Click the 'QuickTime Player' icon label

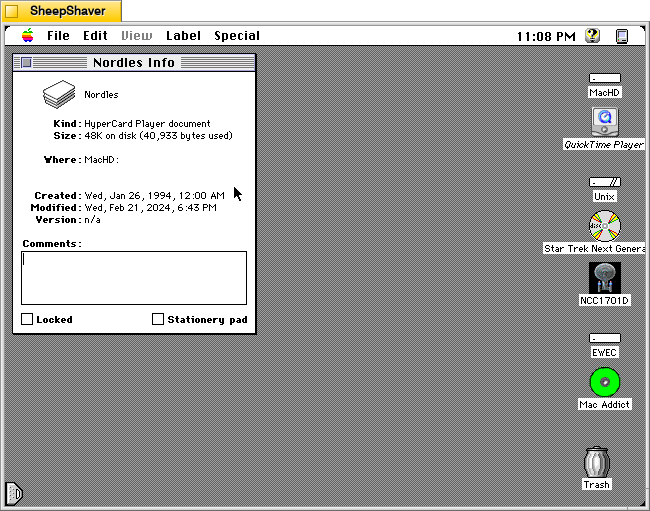pos(604,145)
